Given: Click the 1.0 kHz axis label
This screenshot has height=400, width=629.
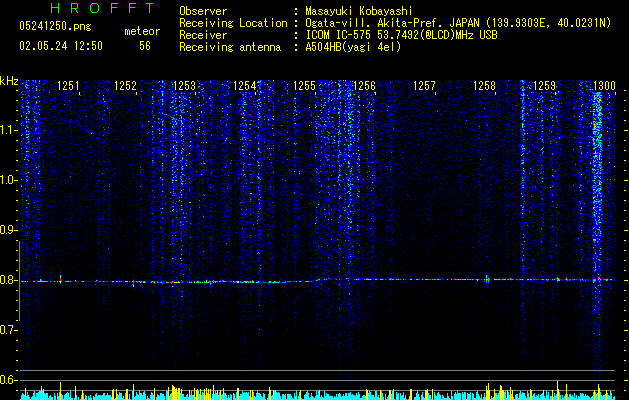Looking at the screenshot, I should 9,180.
